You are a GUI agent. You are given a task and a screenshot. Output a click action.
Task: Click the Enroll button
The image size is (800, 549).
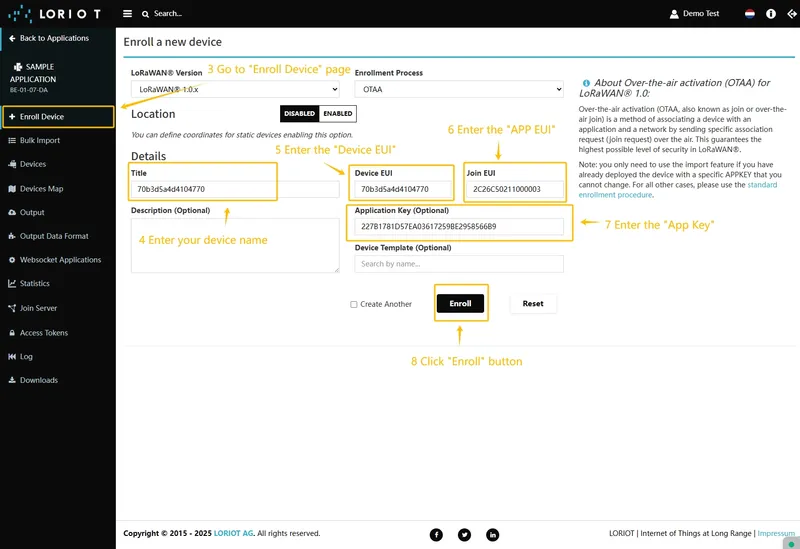[461, 304]
